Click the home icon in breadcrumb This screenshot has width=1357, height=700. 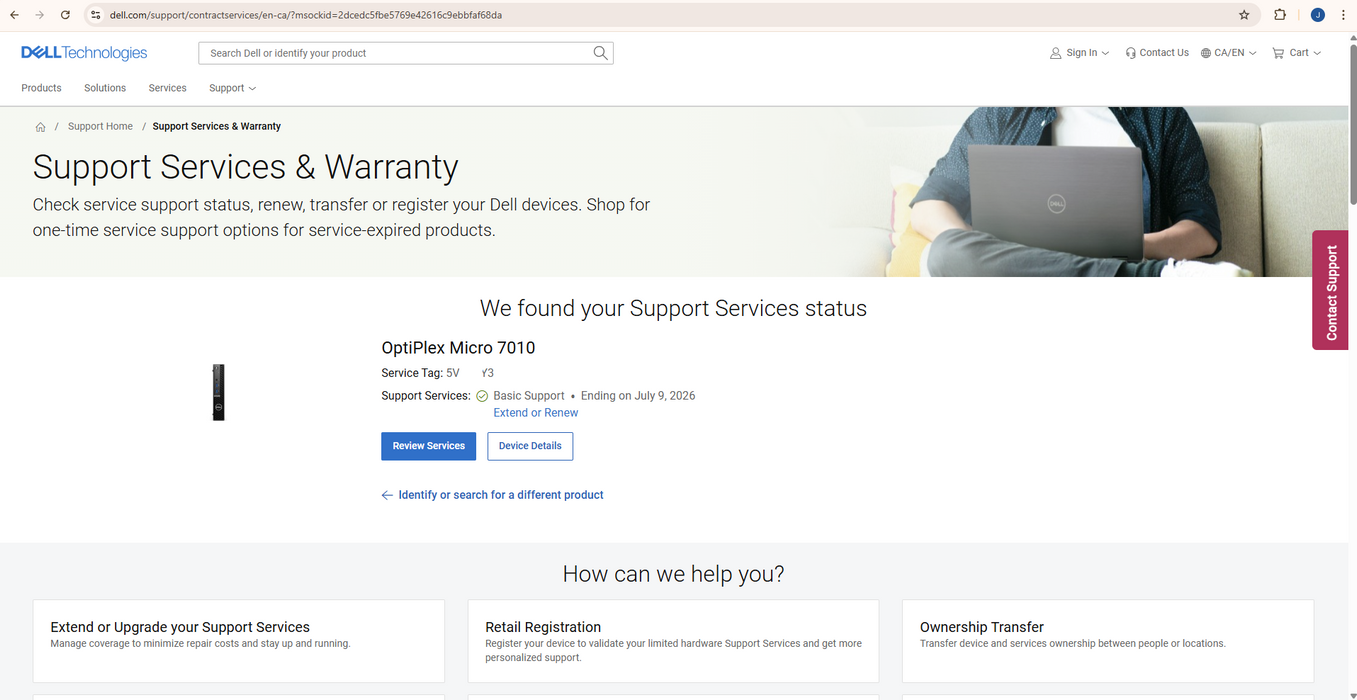pyautogui.click(x=40, y=127)
